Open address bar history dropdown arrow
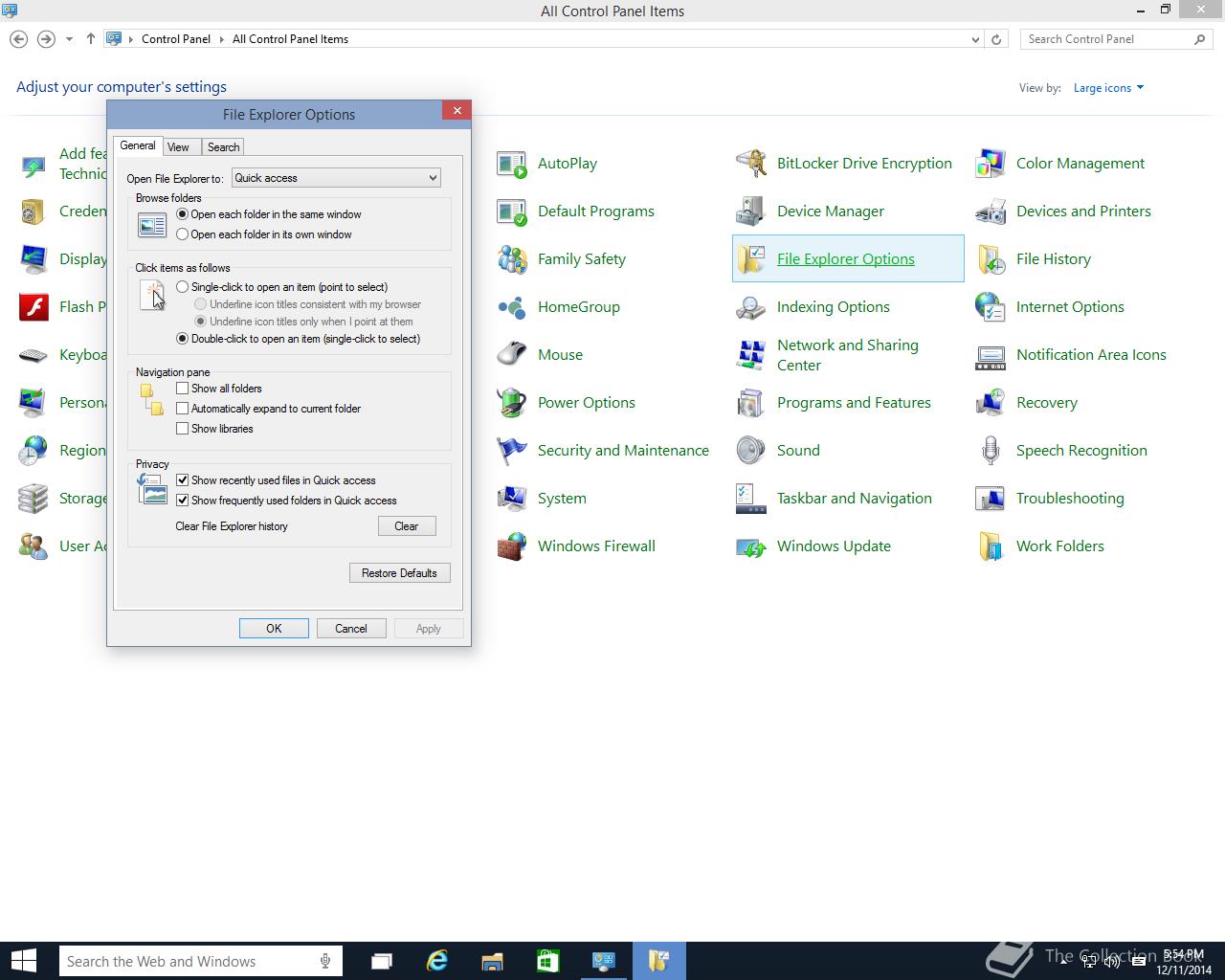This screenshot has width=1225, height=980. point(975,39)
